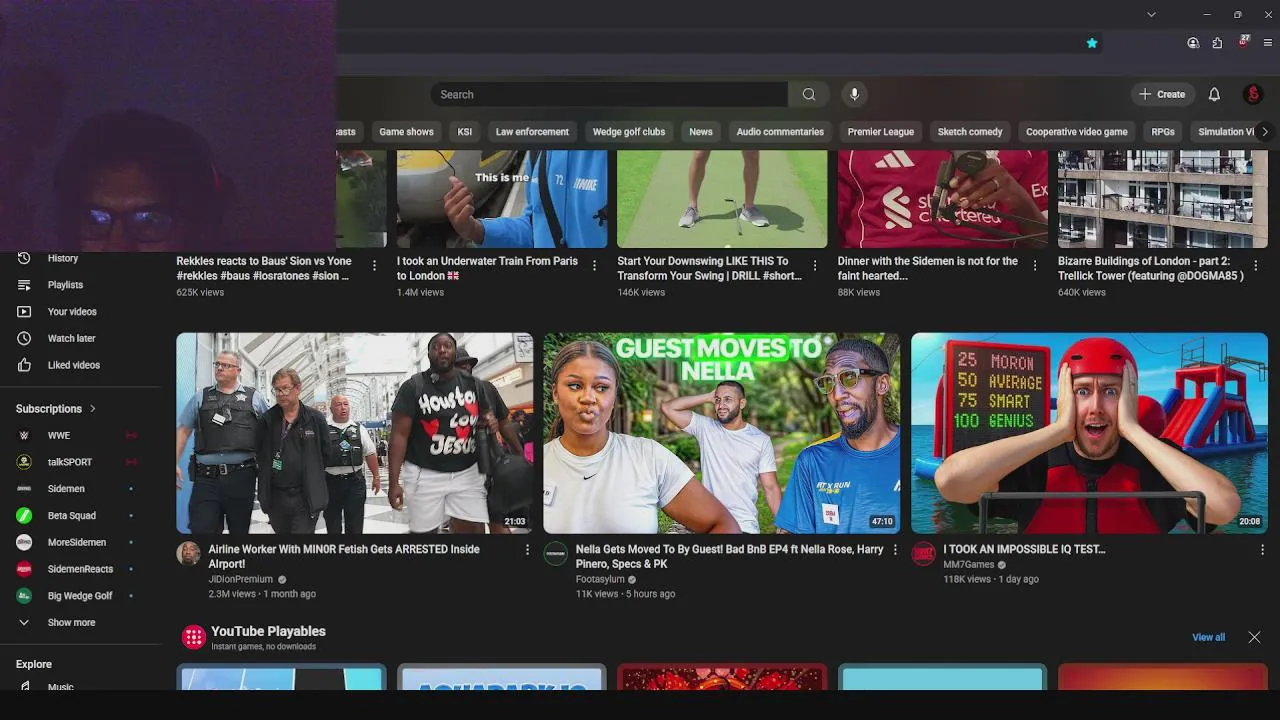The height and width of the screenshot is (720, 1280).
Task: Open JiDionPremium channel name link
Action: [240, 579]
